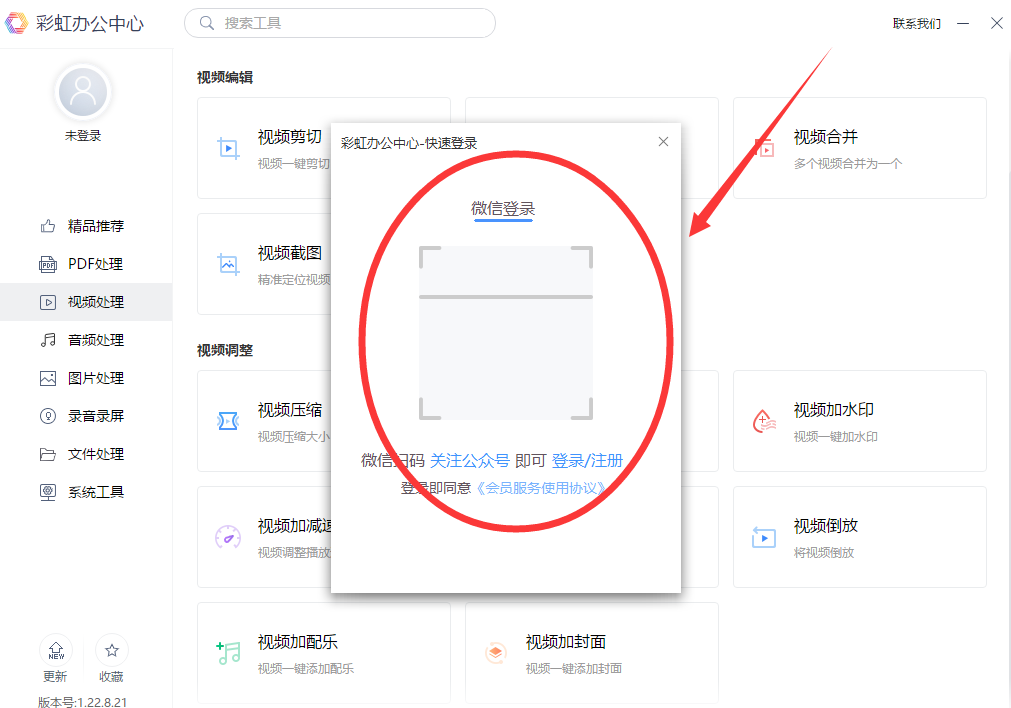Open the 视频加封面 tool card

coord(592,653)
